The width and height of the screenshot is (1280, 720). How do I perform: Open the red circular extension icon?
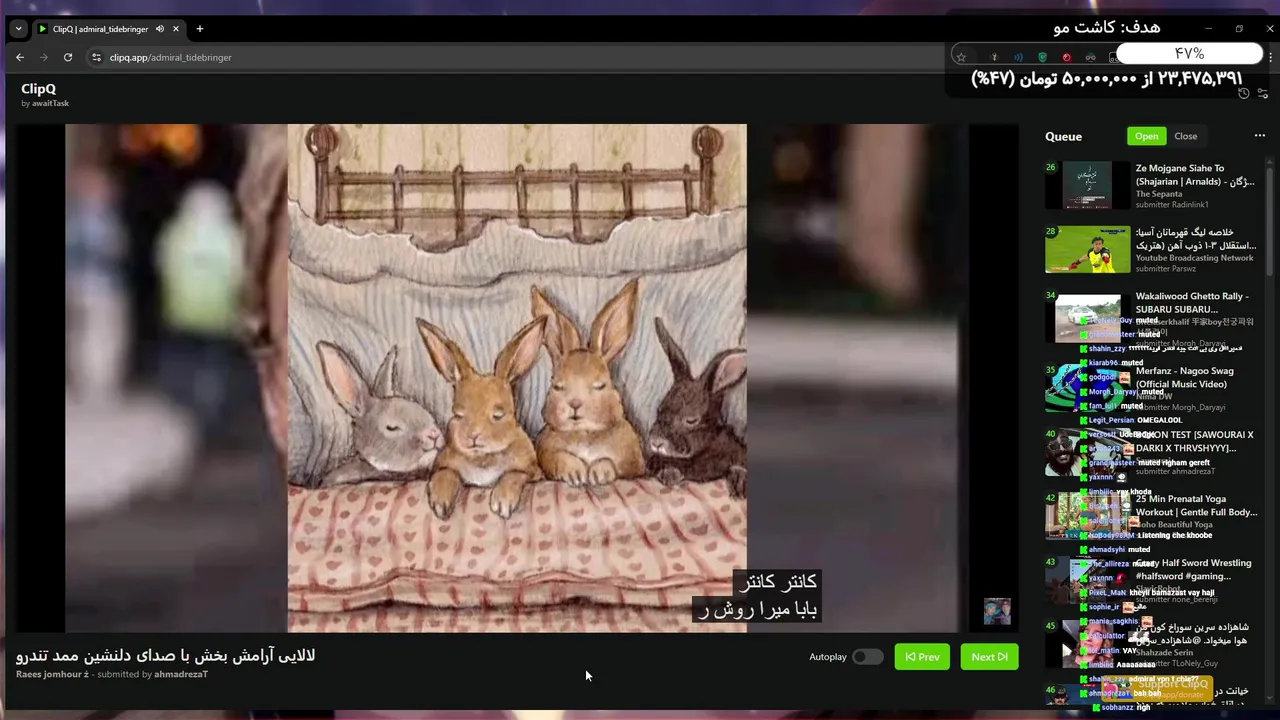[1066, 57]
